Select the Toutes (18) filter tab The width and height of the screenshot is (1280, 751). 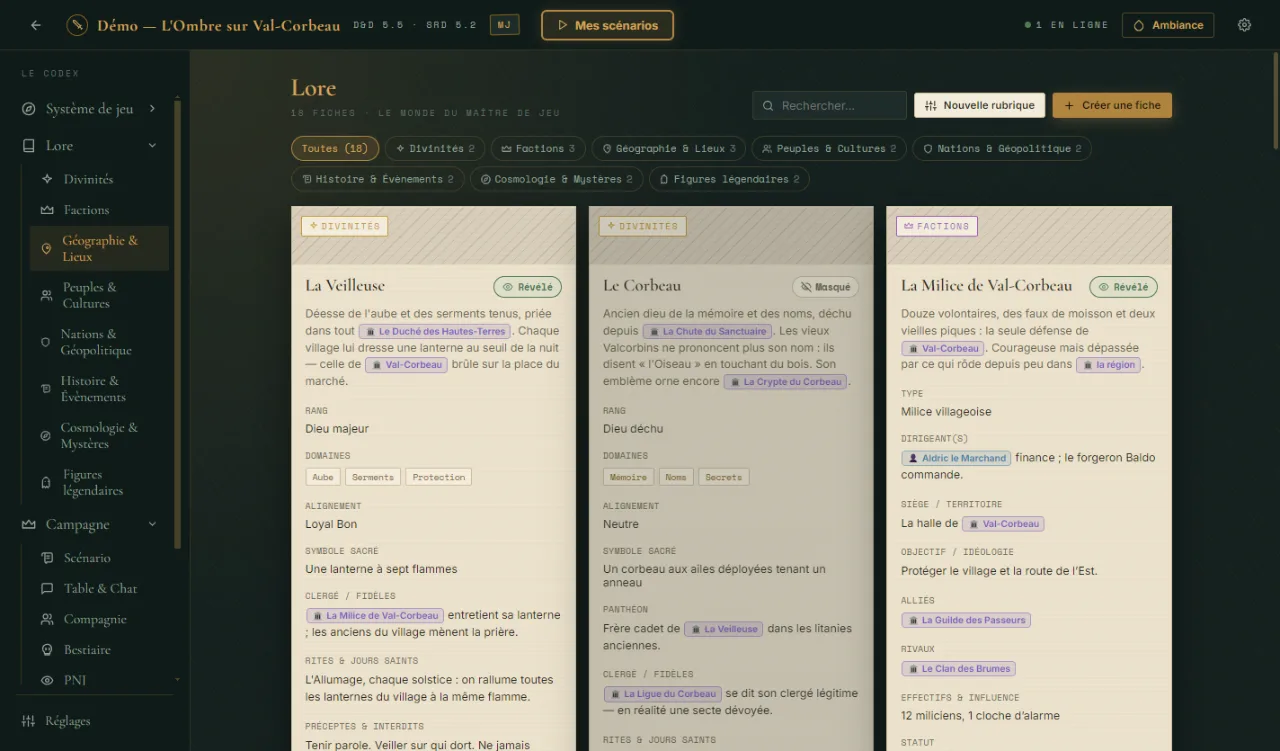(335, 149)
